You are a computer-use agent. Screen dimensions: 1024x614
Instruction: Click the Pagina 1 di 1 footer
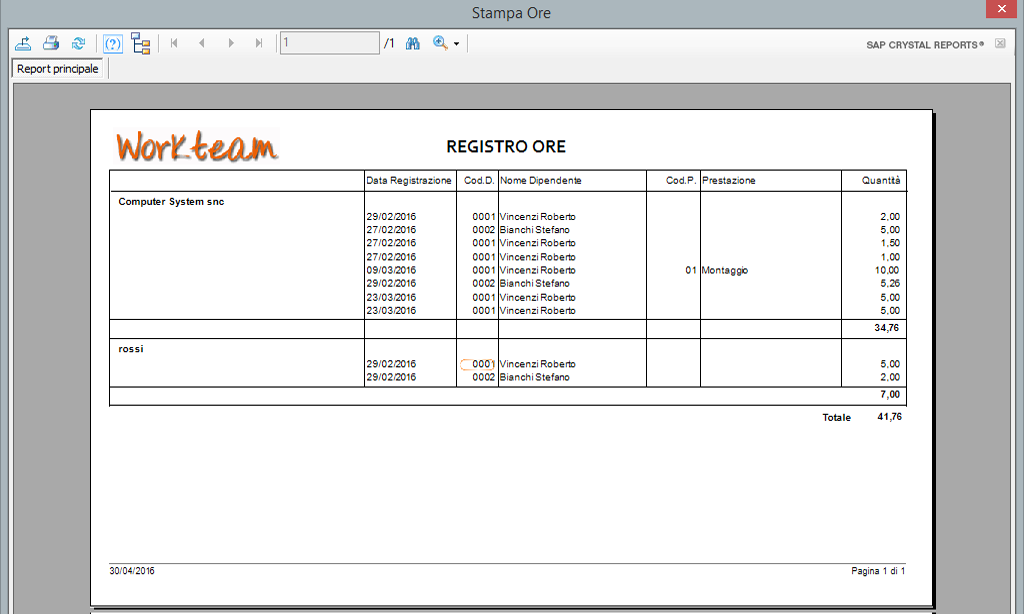coord(878,571)
